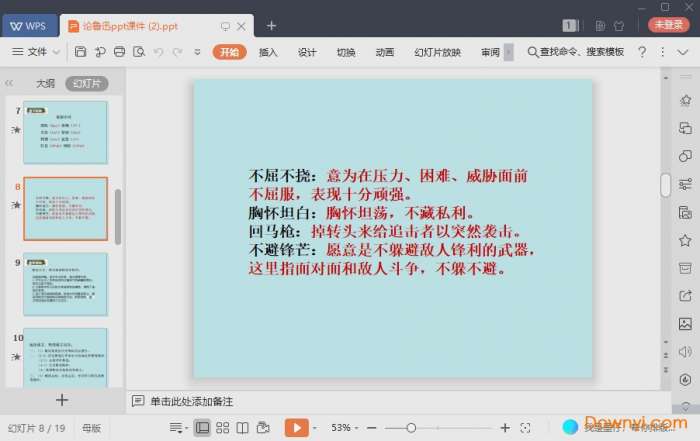Click the 未登录 login button

click(x=668, y=25)
